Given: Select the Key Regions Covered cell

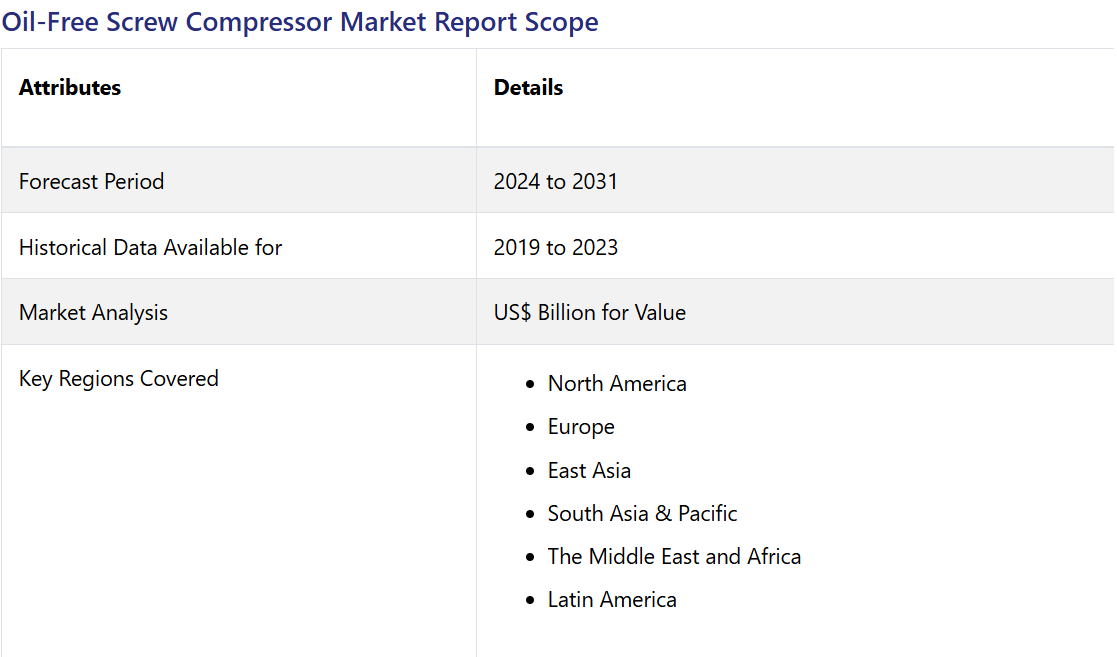Looking at the screenshot, I should [118, 379].
